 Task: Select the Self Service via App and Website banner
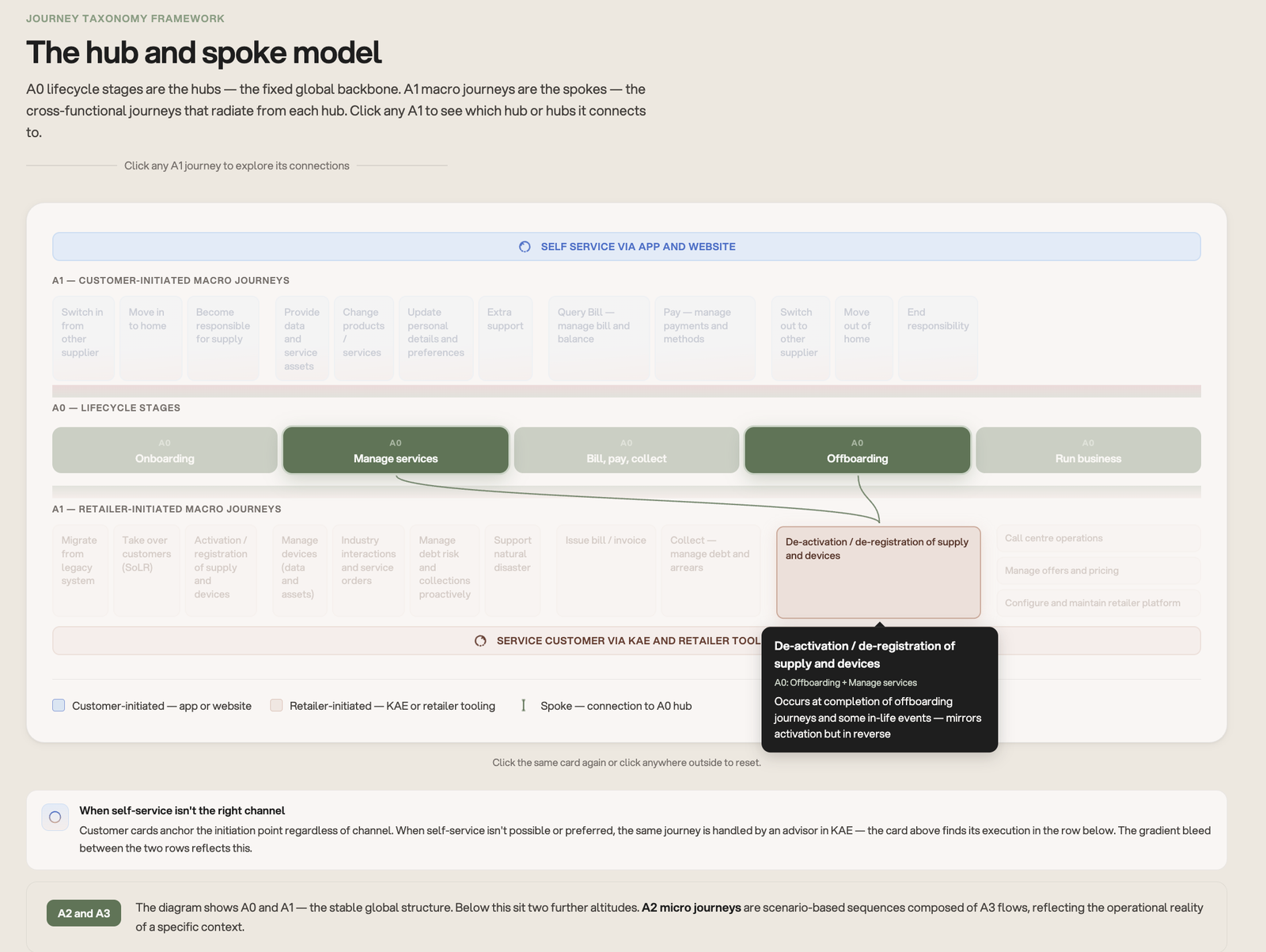pos(627,247)
